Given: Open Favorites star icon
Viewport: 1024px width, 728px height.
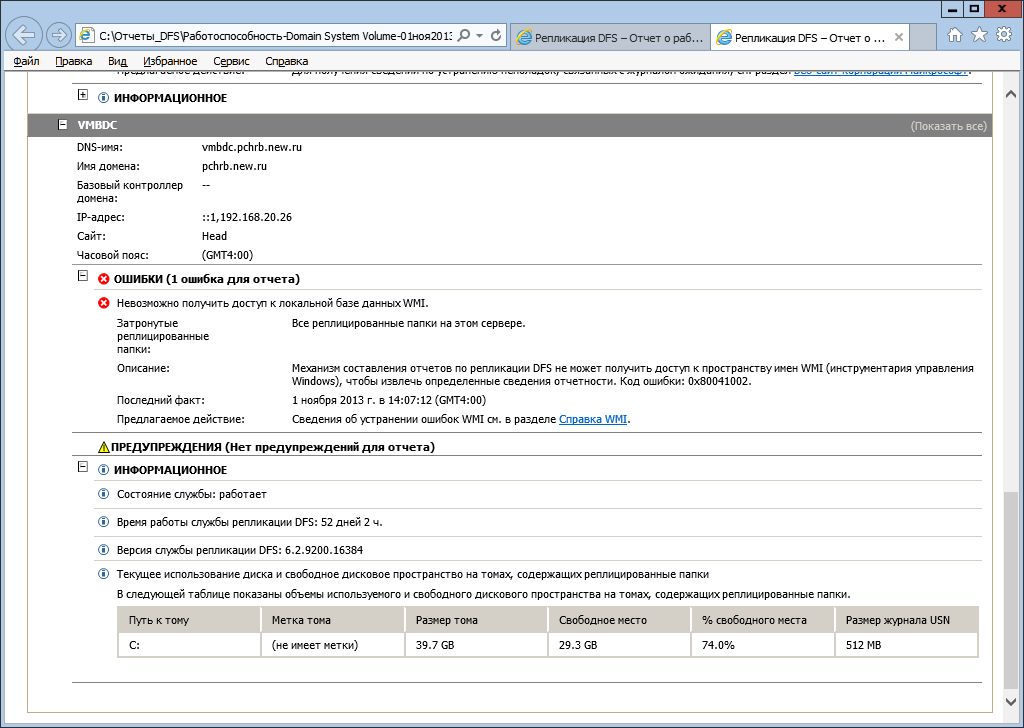Looking at the screenshot, I should click(979, 35).
